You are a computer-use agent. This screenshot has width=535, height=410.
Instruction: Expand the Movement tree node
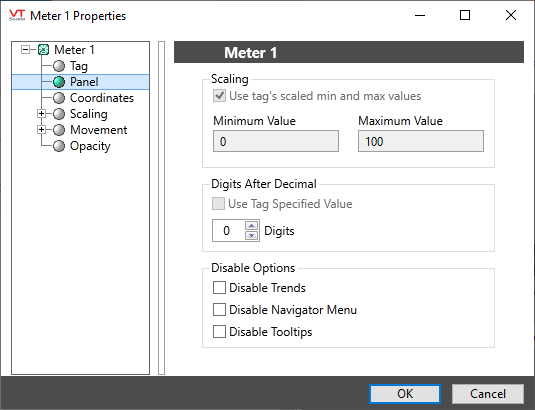41,130
